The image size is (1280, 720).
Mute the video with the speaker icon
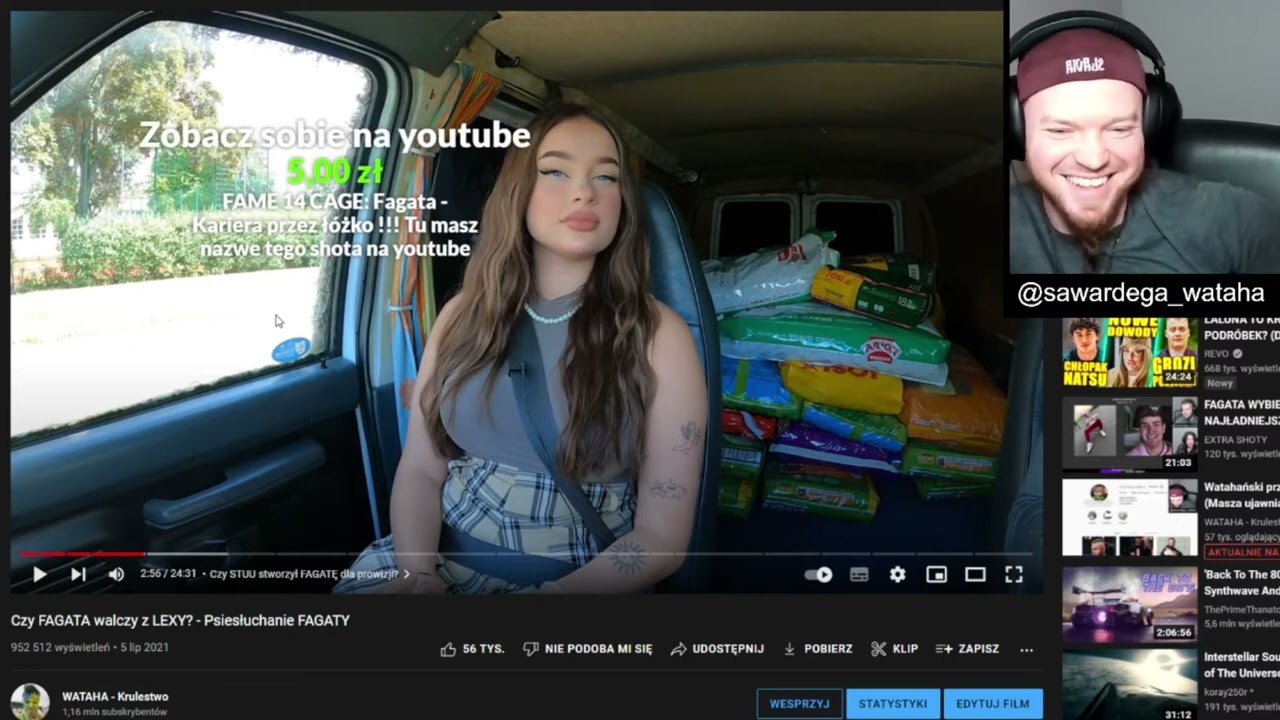(116, 574)
